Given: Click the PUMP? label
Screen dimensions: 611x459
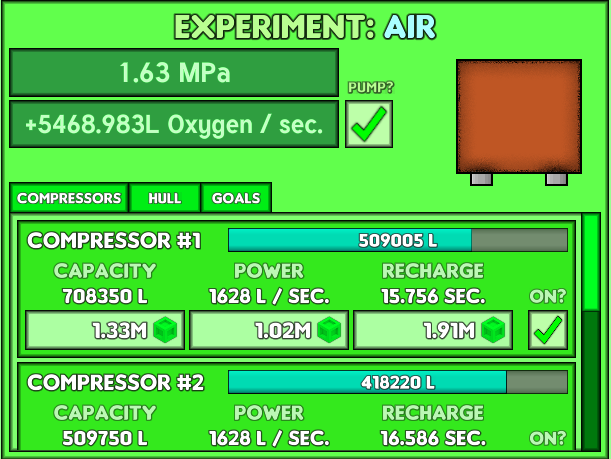Looking at the screenshot, I should tap(371, 87).
